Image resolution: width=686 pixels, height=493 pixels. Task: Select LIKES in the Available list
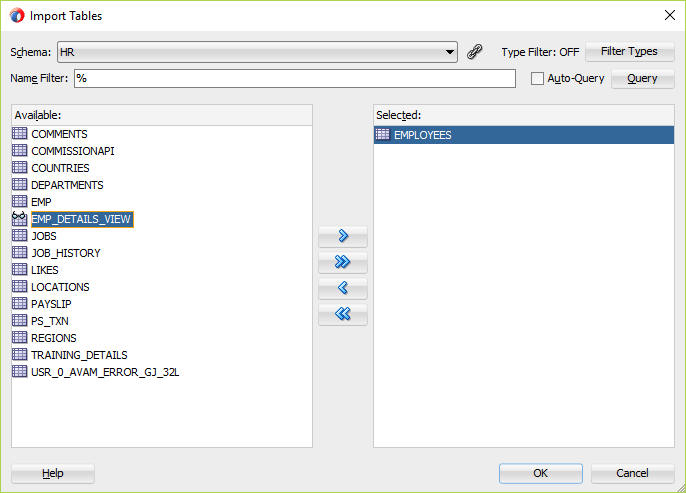tap(45, 270)
